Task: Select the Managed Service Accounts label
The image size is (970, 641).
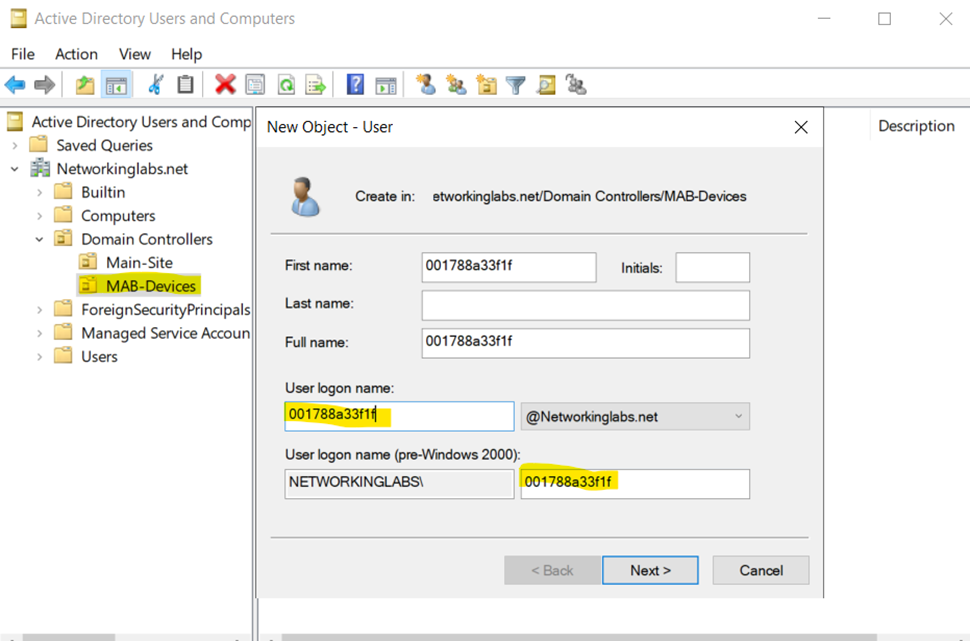Action: click(x=166, y=333)
